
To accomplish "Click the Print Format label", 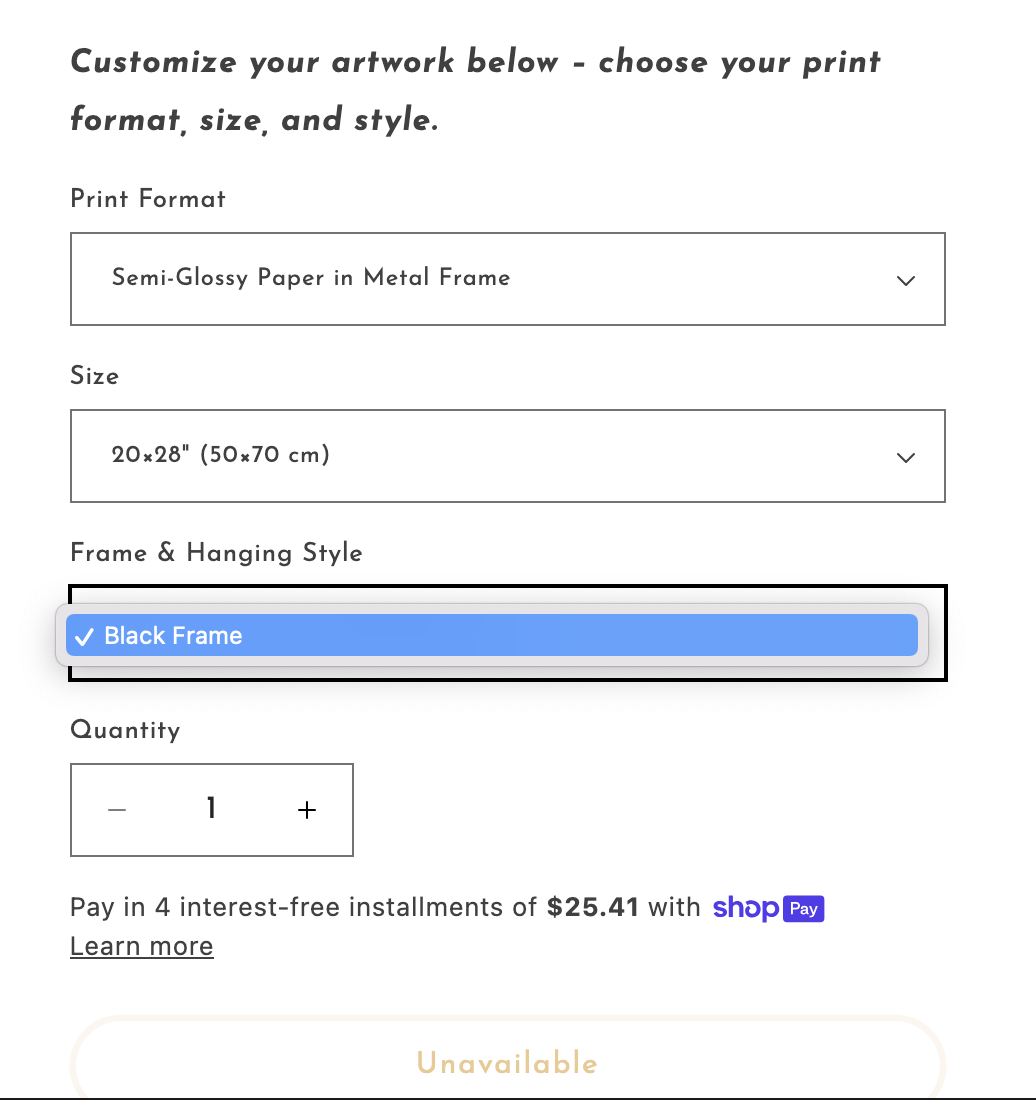I will coord(148,199).
